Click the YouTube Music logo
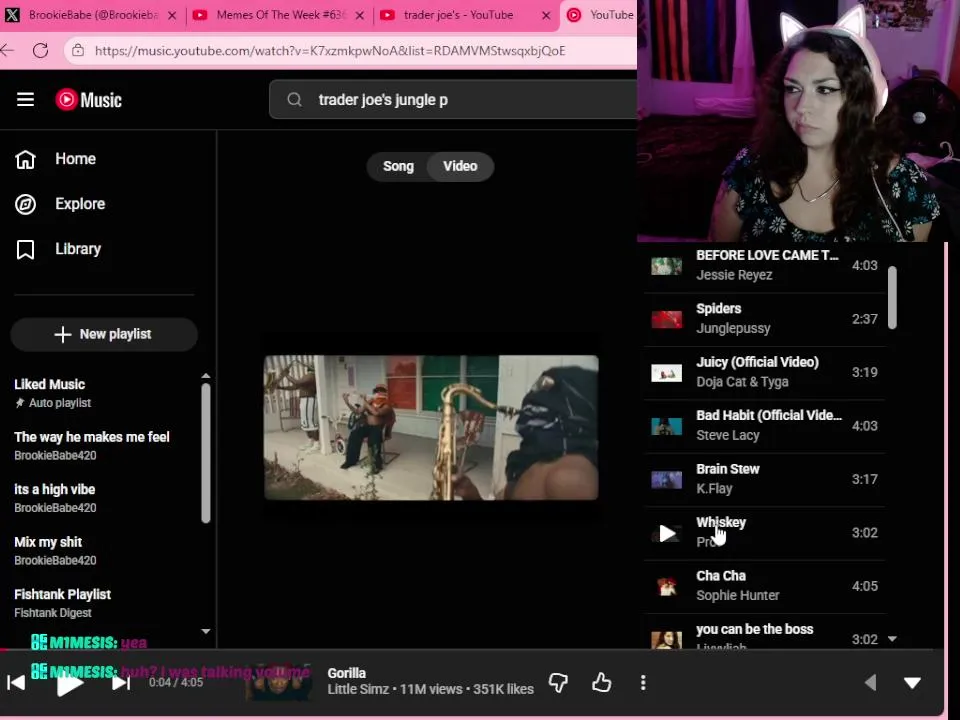This screenshot has width=960, height=720. 89,99
